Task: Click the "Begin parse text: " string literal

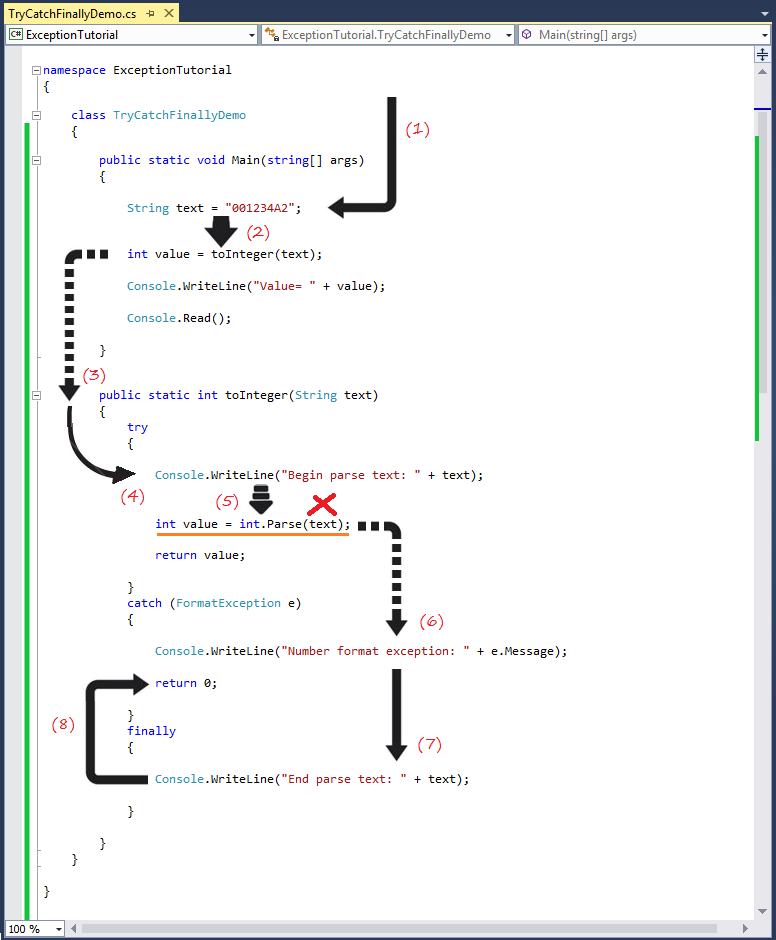Action: pyautogui.click(x=351, y=475)
